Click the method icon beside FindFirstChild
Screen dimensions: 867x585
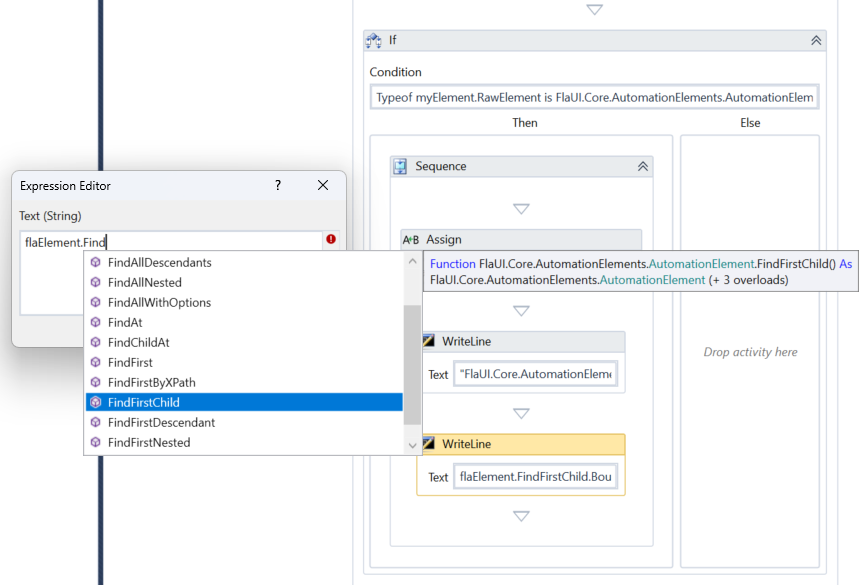click(x=96, y=402)
